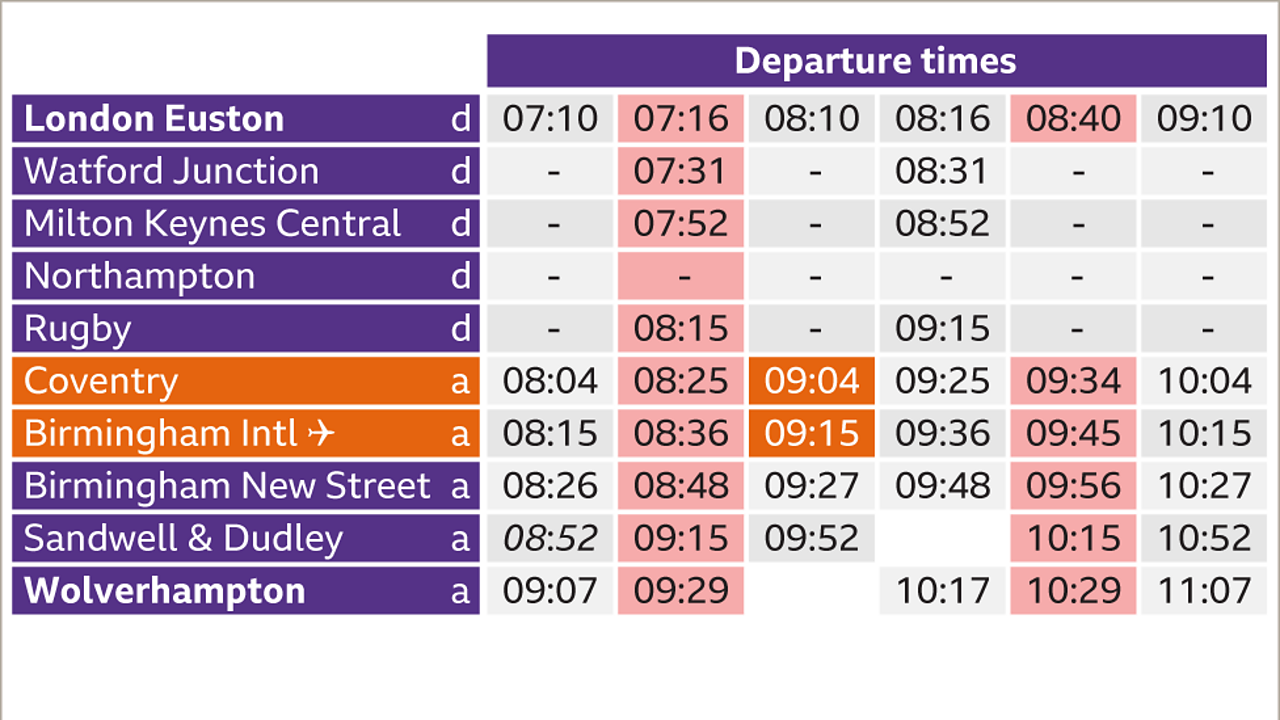Click the Milton Keynes Central row label
Screen dimensions: 1280x720
(x=212, y=224)
